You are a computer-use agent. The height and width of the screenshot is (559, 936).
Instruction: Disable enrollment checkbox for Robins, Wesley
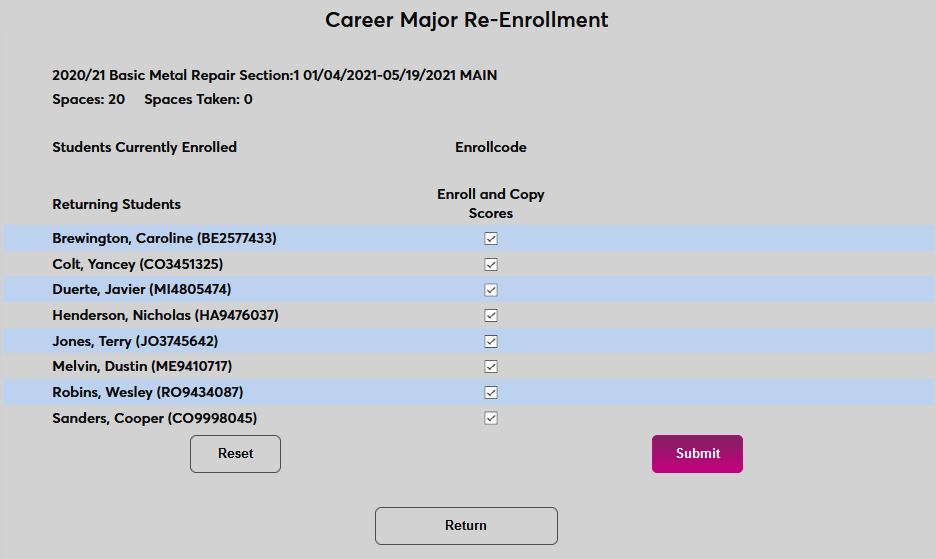tap(491, 392)
